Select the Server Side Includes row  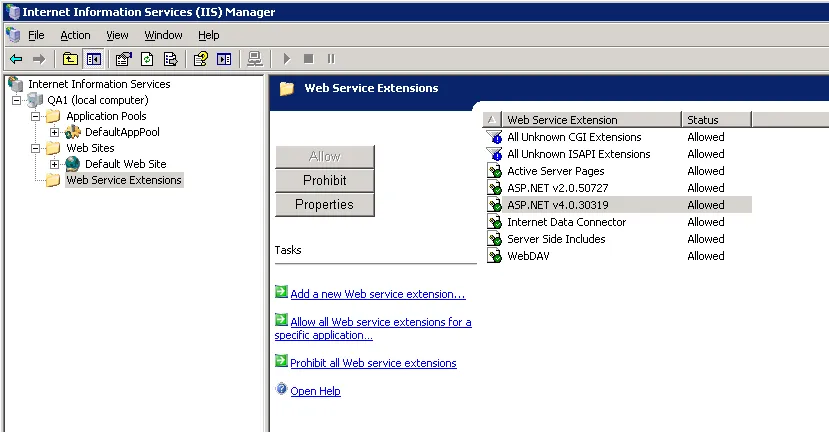click(x=619, y=239)
